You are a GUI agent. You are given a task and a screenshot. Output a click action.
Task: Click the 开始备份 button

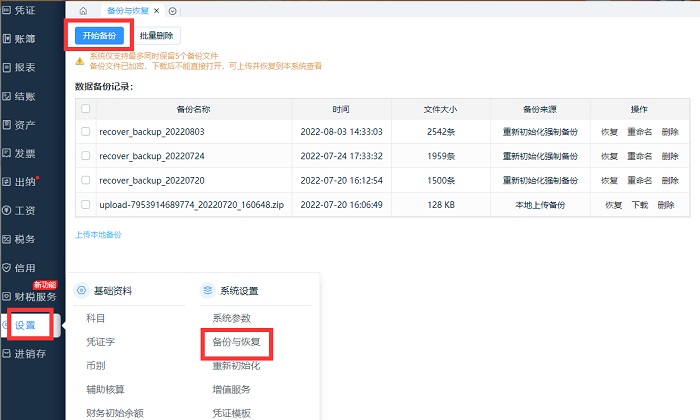[98, 34]
